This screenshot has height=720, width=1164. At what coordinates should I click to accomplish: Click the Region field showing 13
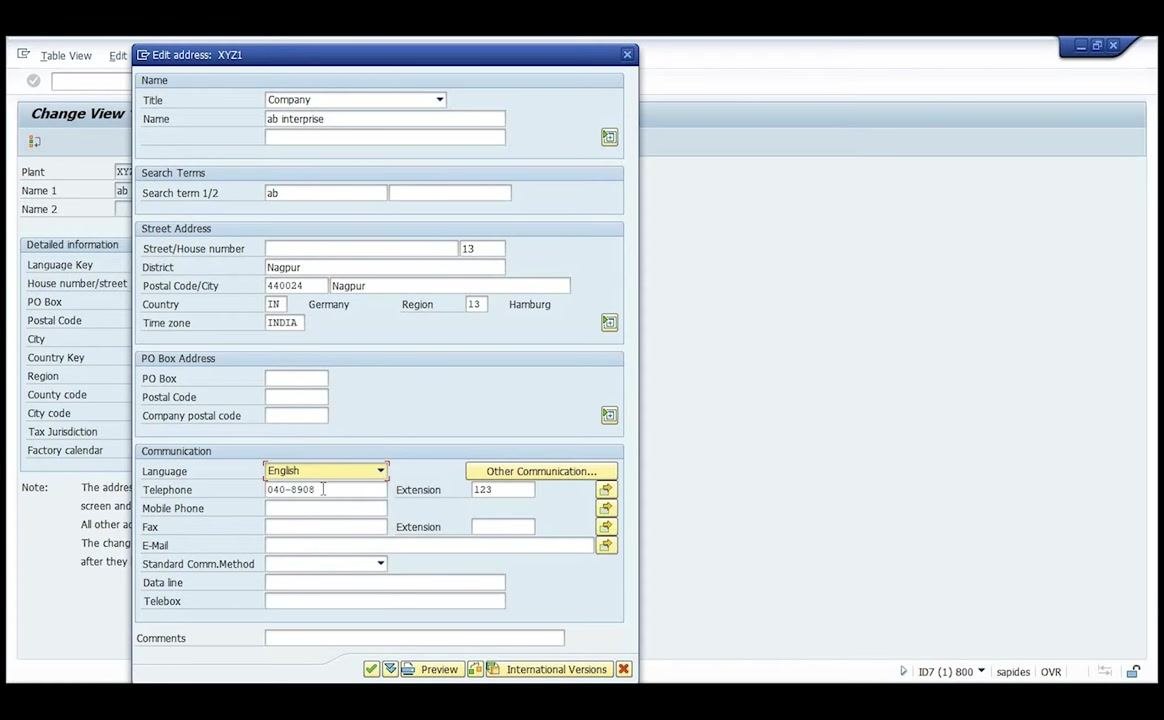point(477,304)
